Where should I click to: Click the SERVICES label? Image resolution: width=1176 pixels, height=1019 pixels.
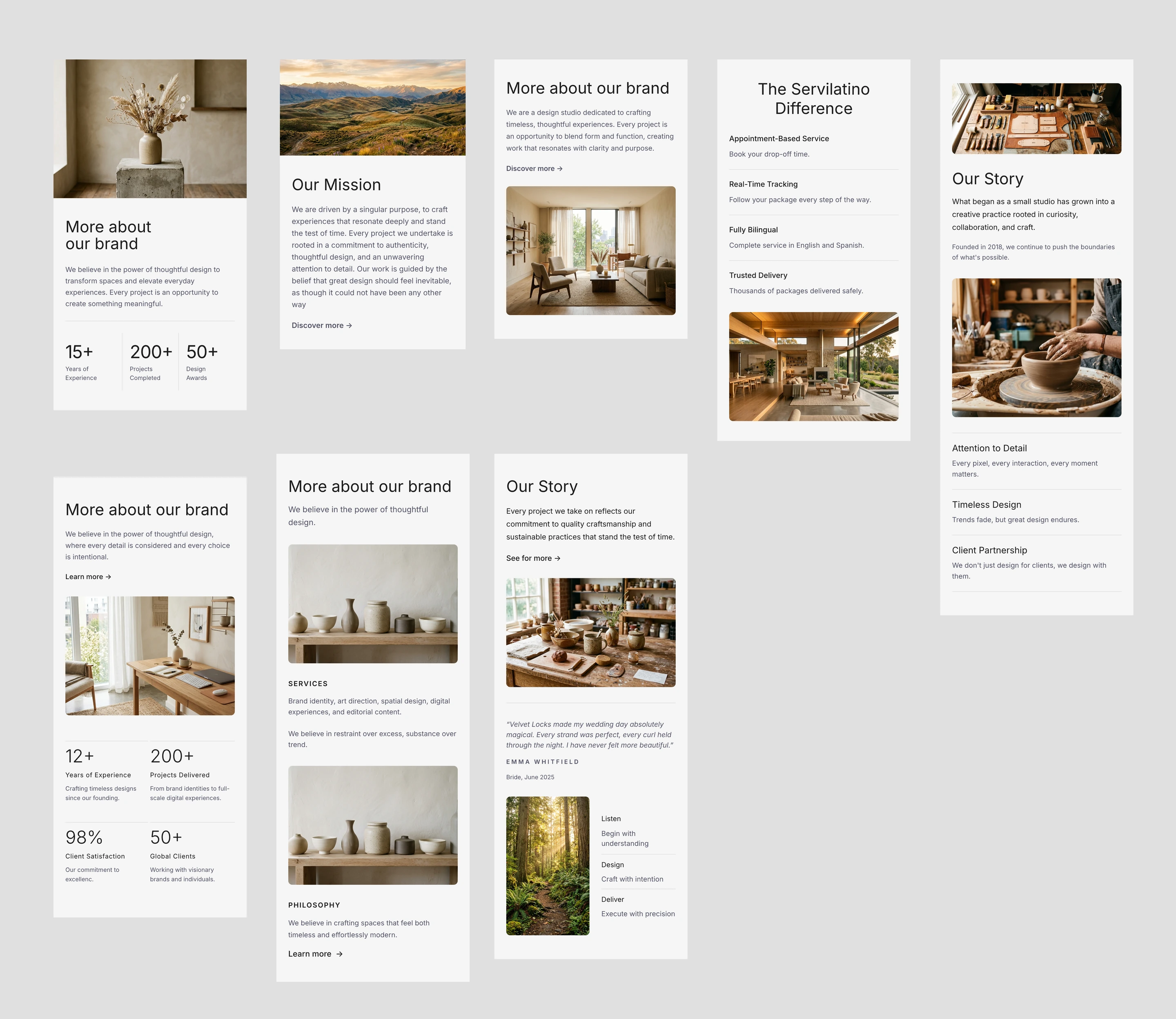click(x=307, y=684)
